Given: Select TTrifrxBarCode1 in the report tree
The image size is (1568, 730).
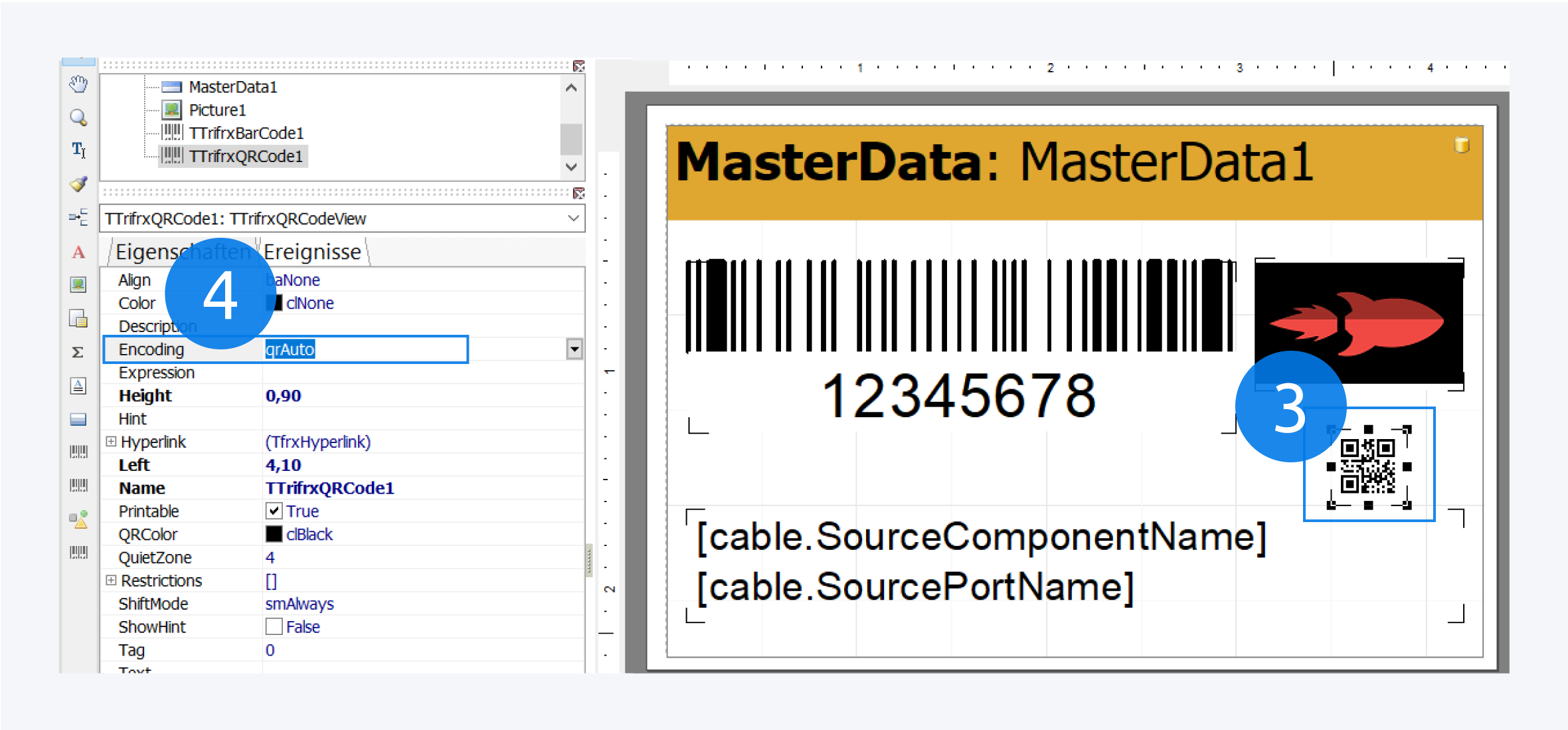Looking at the screenshot, I should 246,133.
